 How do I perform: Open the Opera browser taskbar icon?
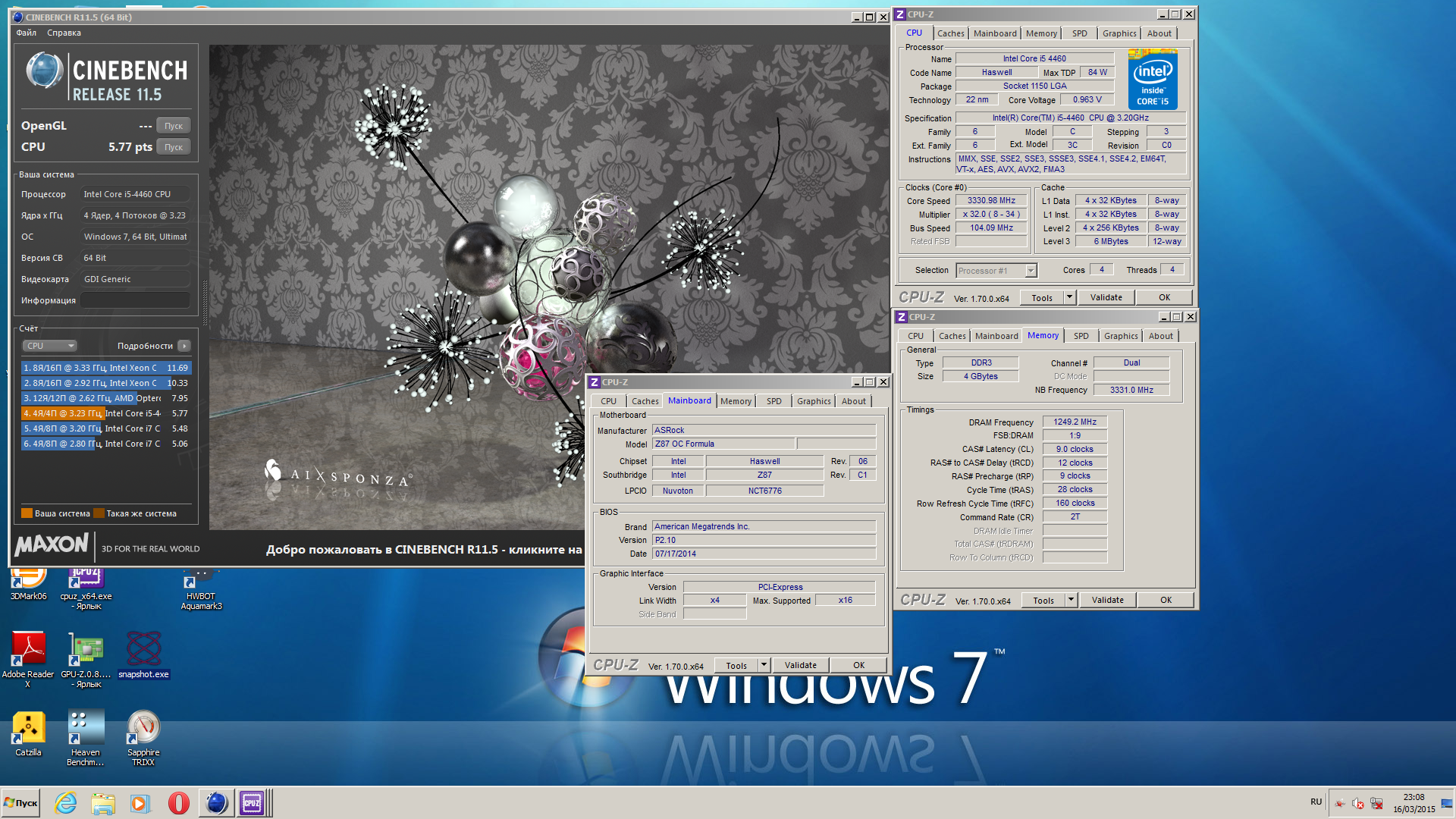point(178,802)
